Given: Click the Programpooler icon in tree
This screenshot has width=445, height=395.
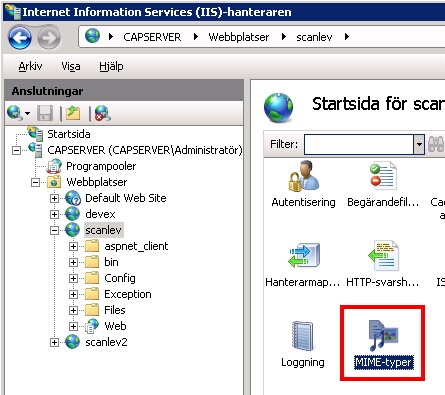Looking at the screenshot, I should pos(54,166).
